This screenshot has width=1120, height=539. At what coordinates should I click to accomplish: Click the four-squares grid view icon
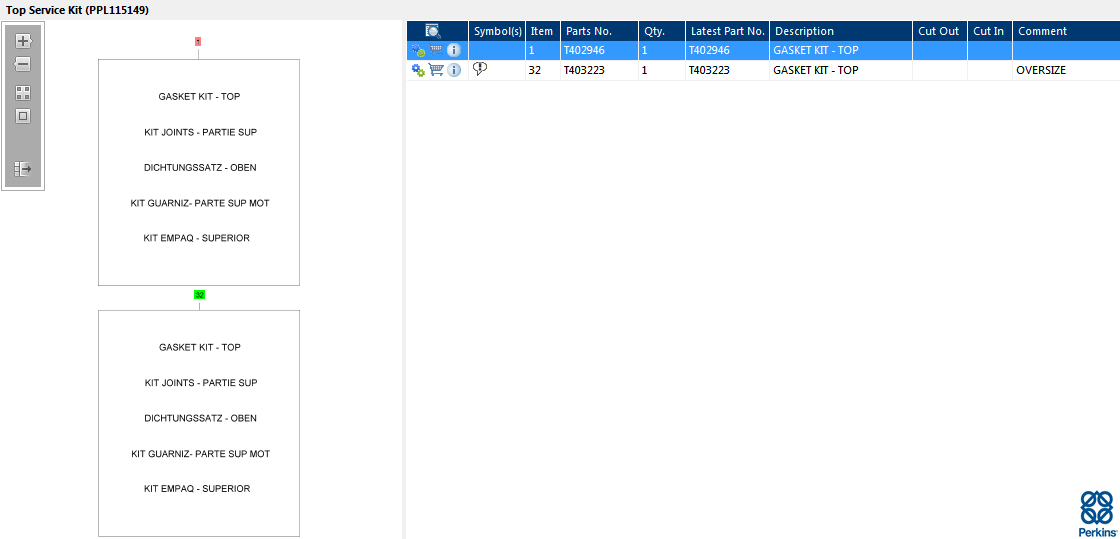tap(23, 93)
